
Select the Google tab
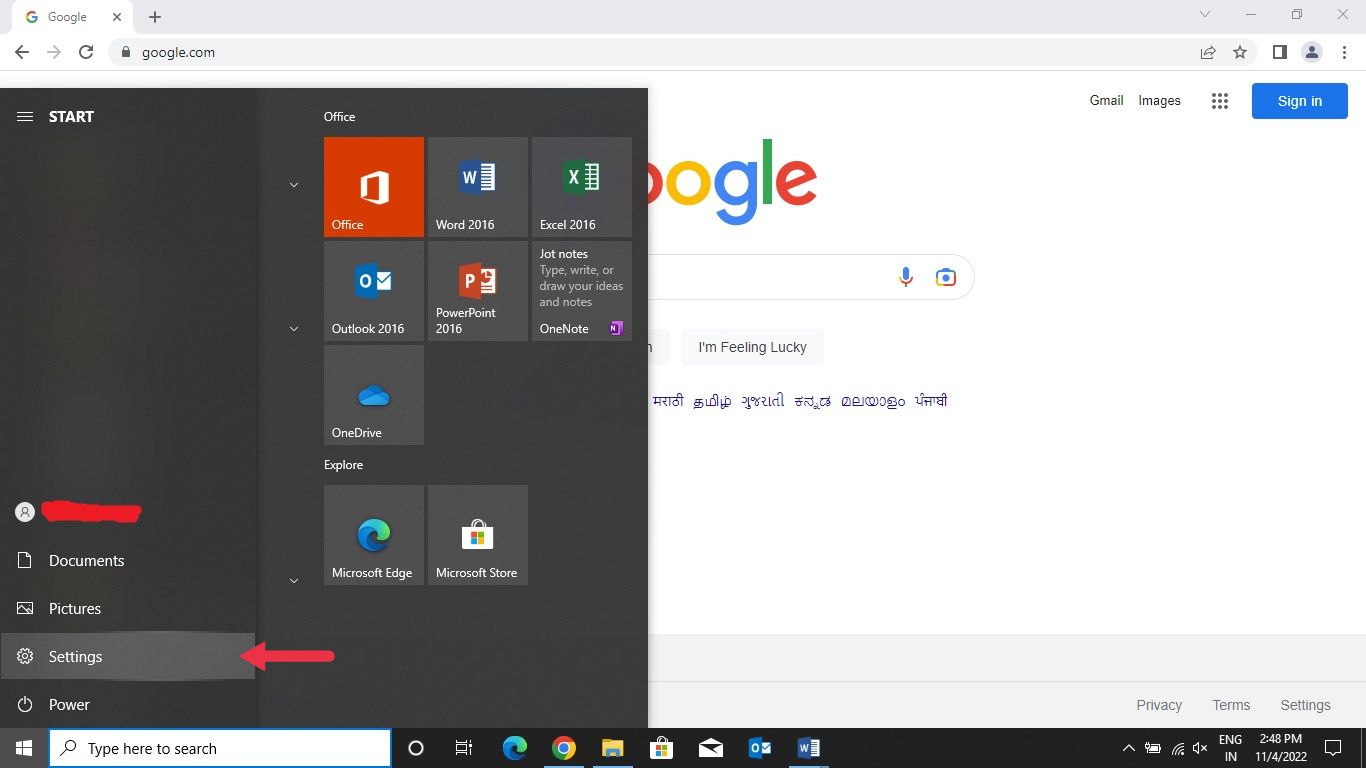click(x=72, y=17)
